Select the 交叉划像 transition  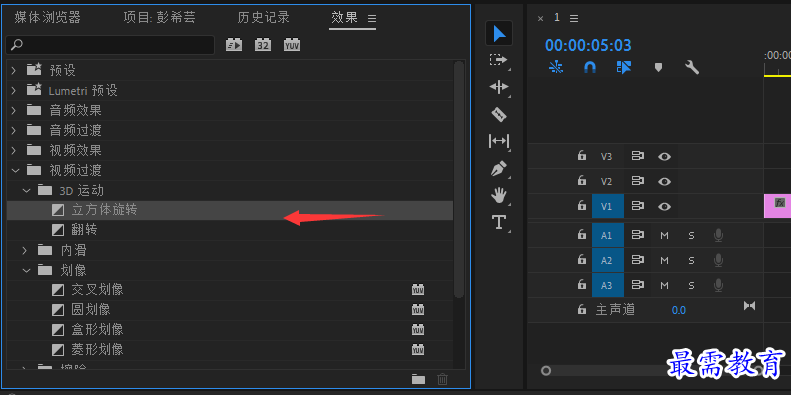click(x=230, y=290)
